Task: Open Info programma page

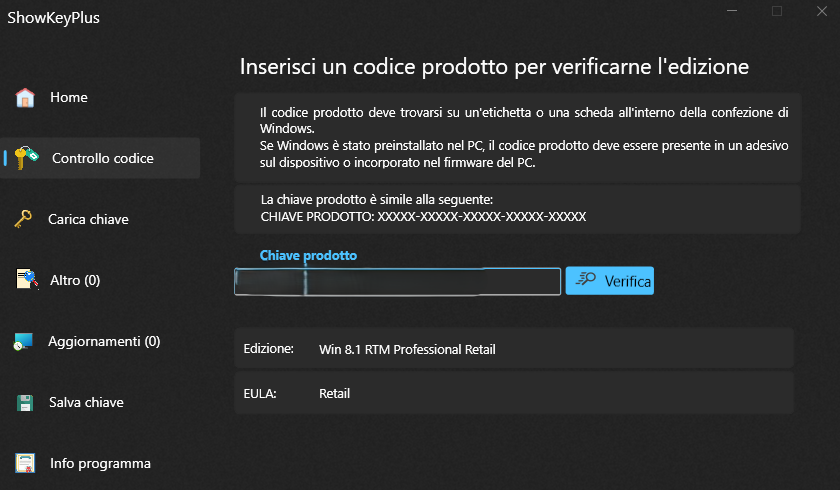Action: pos(100,463)
